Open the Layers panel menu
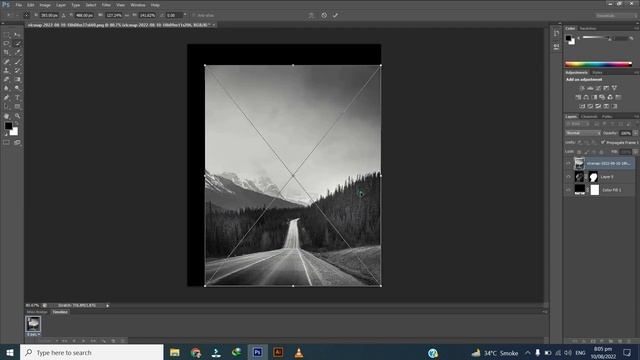Image resolution: width=640 pixels, height=360 pixels. (x=636, y=116)
